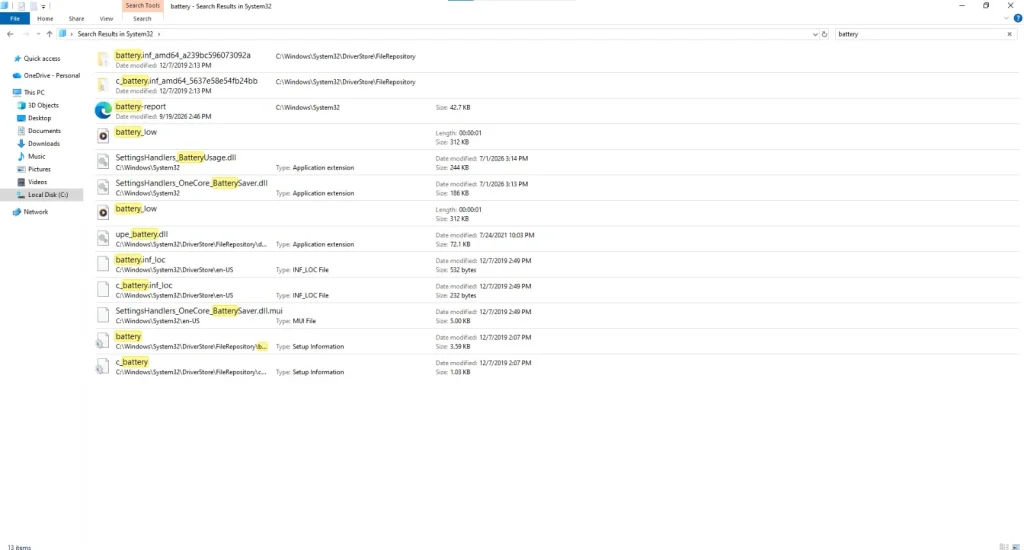Click the c_battery.inf_loc file icon

pyautogui.click(x=103, y=289)
